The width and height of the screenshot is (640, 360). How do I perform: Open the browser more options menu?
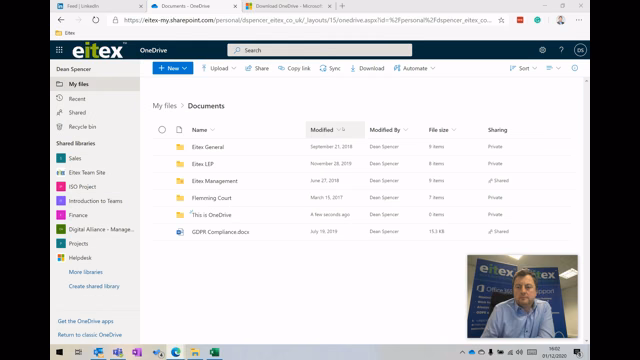579,20
